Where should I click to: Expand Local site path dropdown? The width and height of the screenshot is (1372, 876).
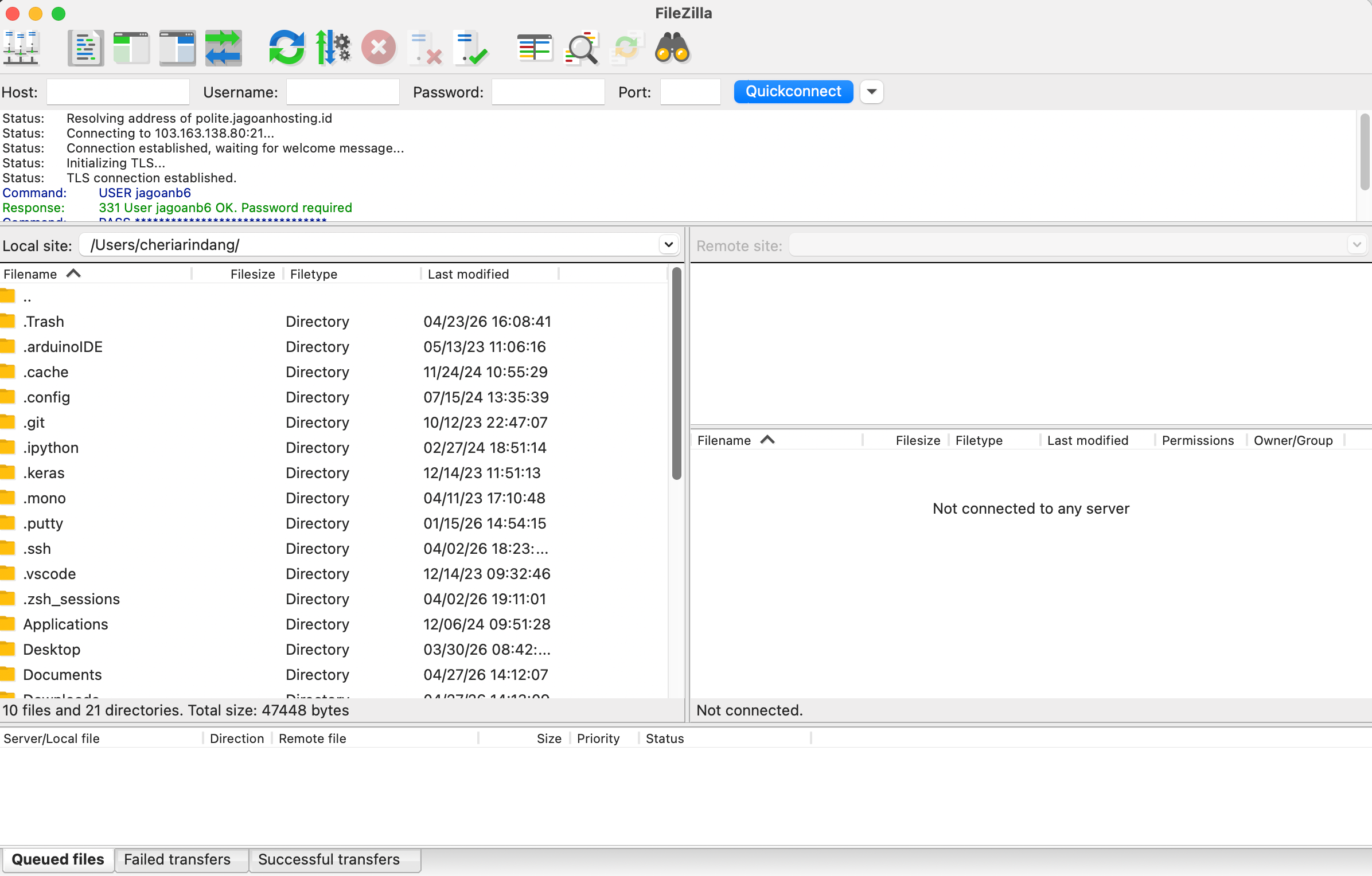tap(668, 245)
